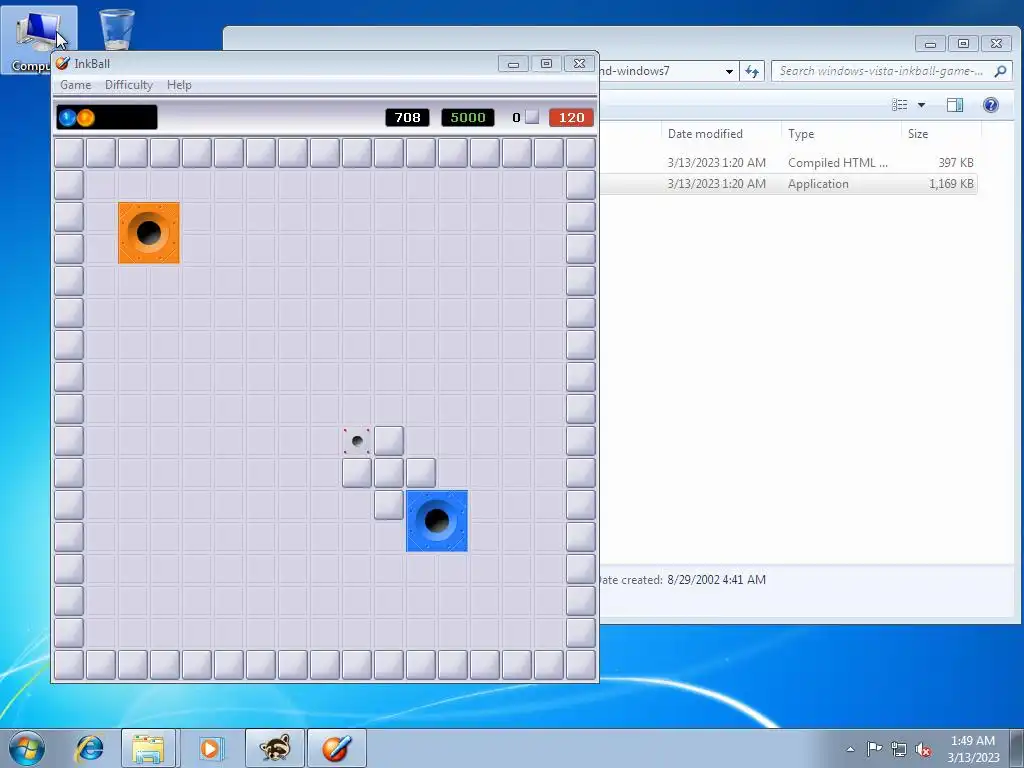Viewport: 1024px width, 768px height.
Task: Maximize the Explorer window
Action: click(x=963, y=44)
